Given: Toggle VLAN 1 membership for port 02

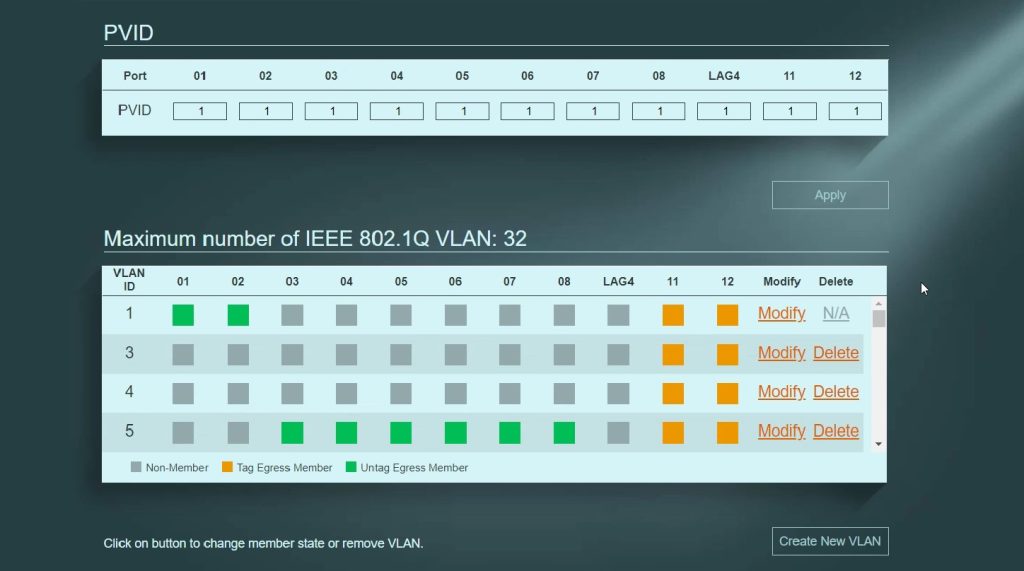Looking at the screenshot, I should [238, 315].
